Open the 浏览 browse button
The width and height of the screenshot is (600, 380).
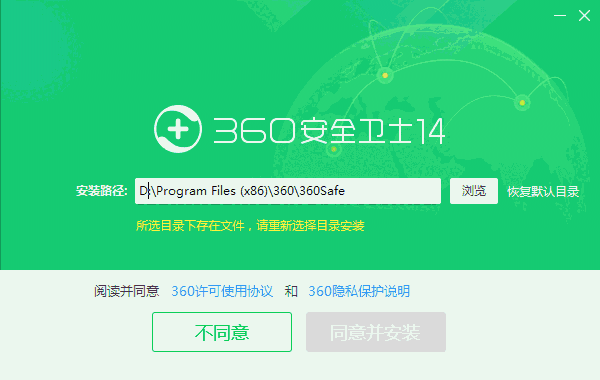tap(474, 191)
